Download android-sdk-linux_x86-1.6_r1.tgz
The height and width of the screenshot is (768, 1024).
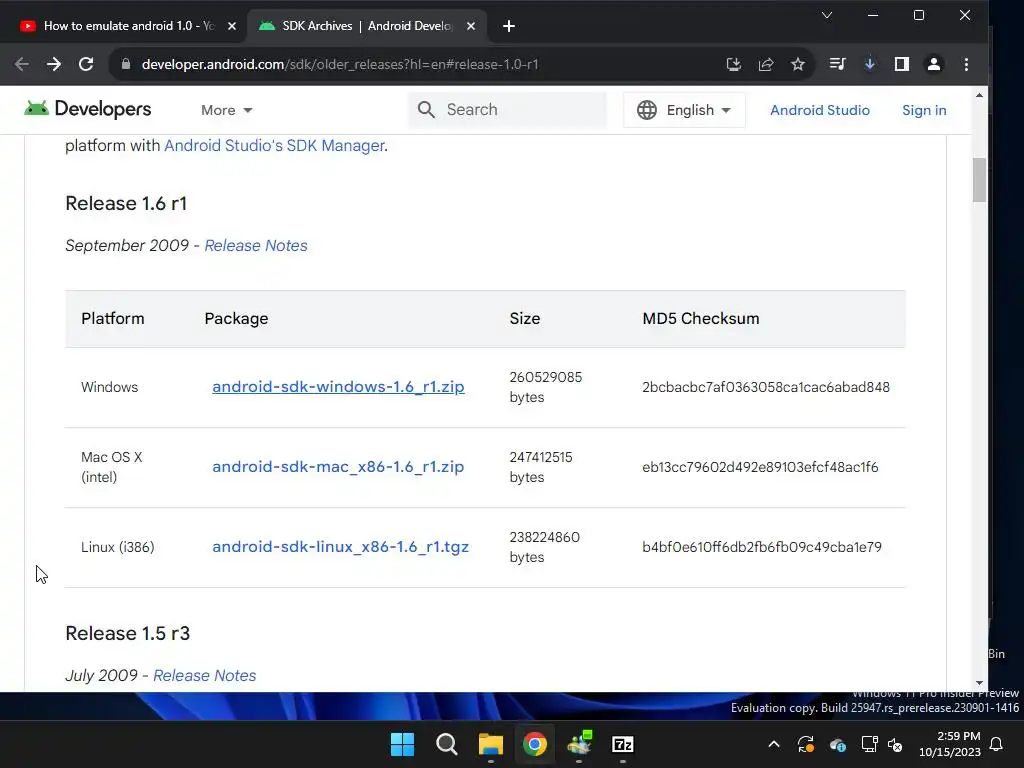tap(340, 547)
